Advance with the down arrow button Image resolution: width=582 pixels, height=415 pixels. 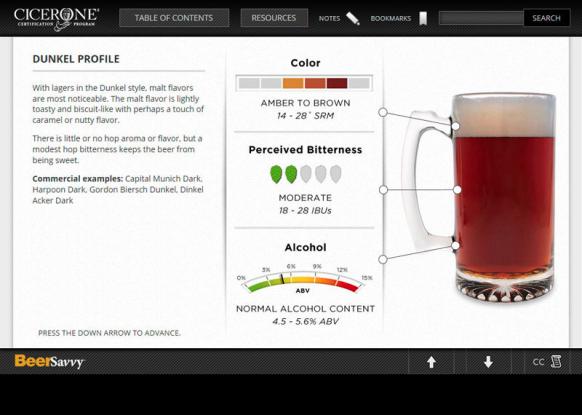point(488,362)
